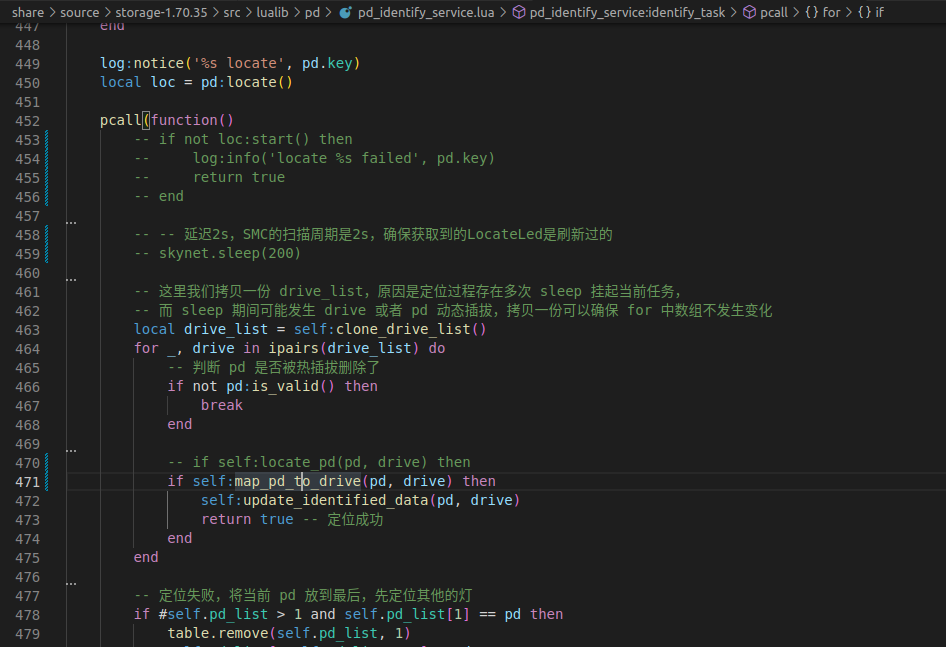Open the 'pd' folder breadcrumb
Viewport: 946px width, 647px height.
[313, 13]
